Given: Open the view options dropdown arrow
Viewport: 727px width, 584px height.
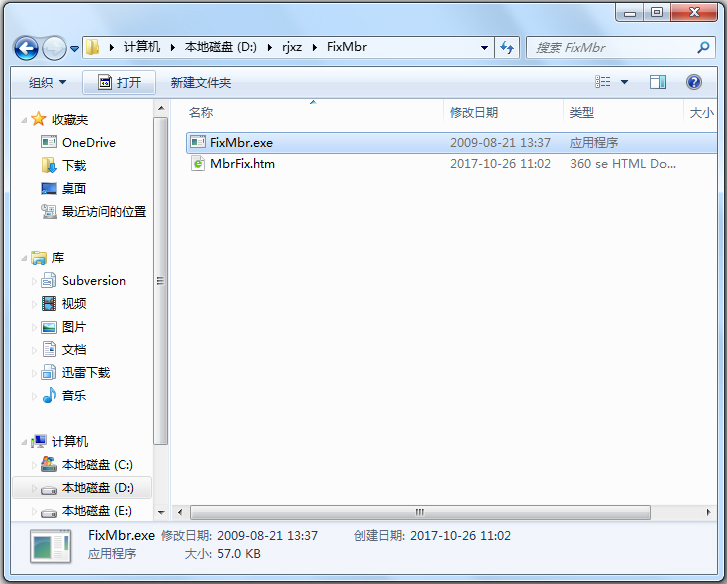Looking at the screenshot, I should click(x=624, y=82).
